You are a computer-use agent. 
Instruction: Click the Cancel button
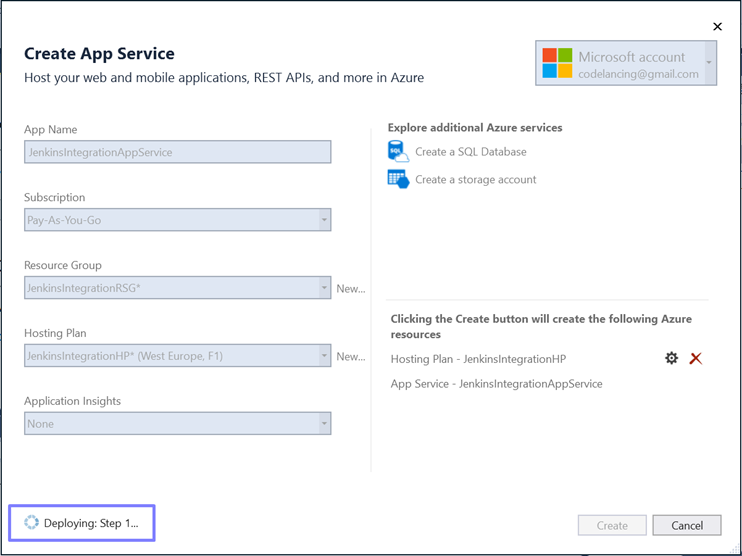coord(687,525)
